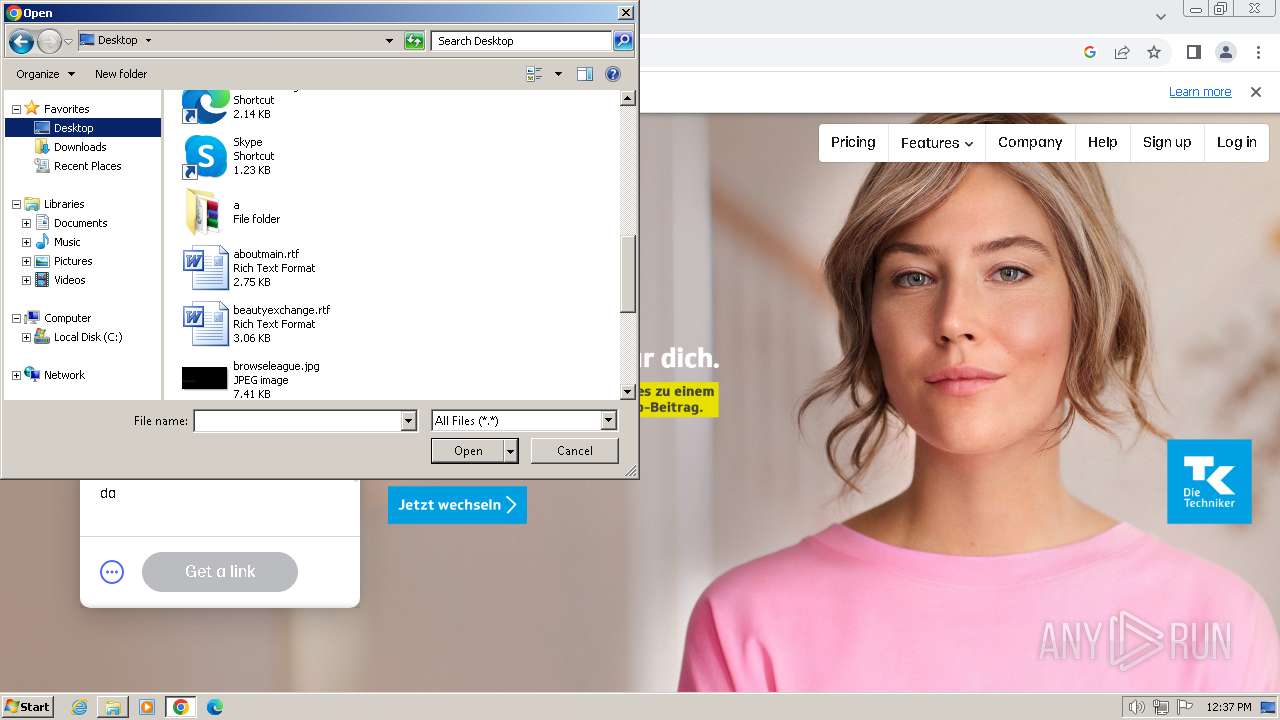This screenshot has width=1280, height=720.
Task: Expand the Videos library node
Action: click(x=26, y=280)
